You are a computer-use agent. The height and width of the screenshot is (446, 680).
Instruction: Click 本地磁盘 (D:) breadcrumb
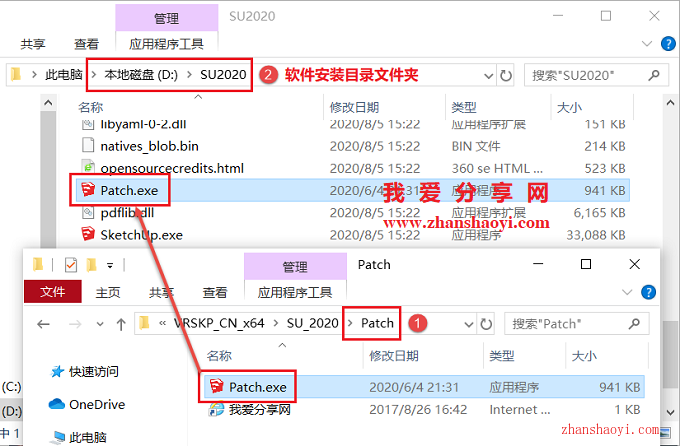coord(141,75)
